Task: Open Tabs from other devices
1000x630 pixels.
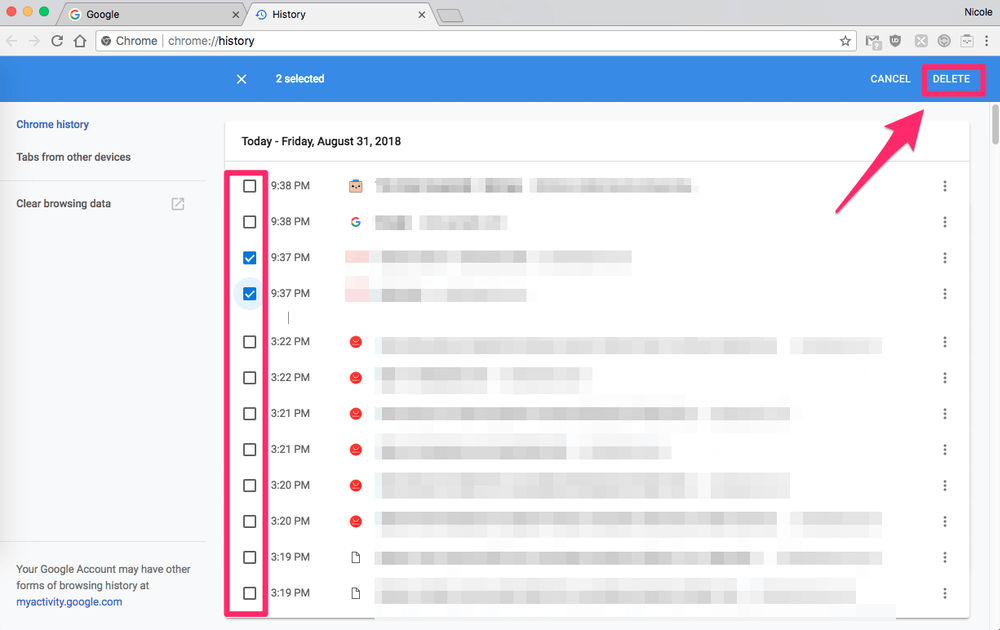Action: point(73,157)
